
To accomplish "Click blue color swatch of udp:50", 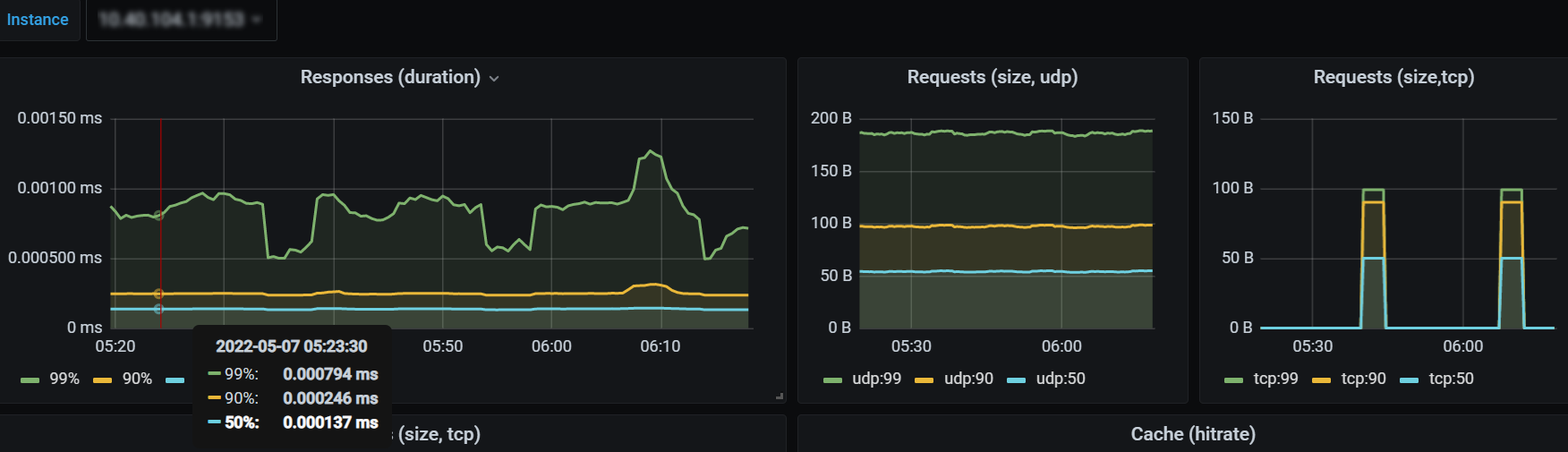I will pos(1017,380).
